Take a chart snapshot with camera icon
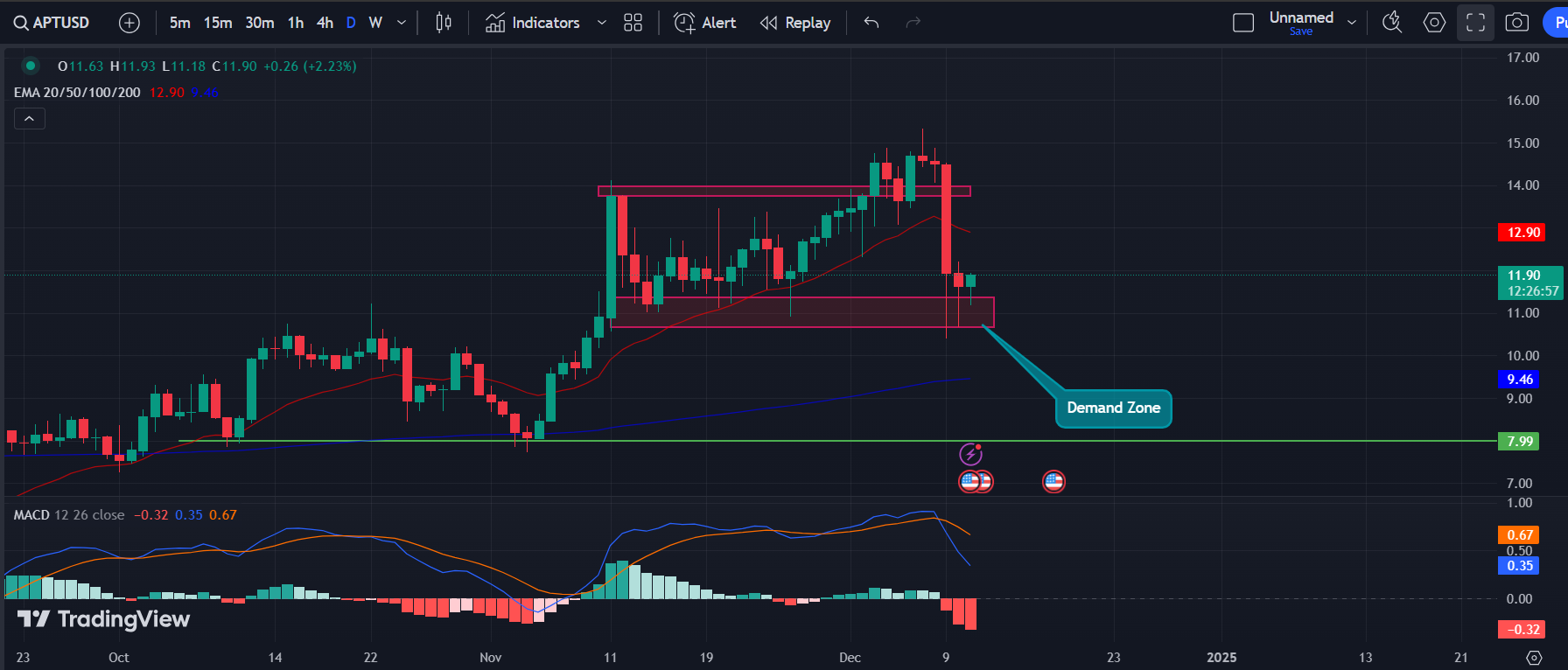This screenshot has width=1568, height=670. pos(1517,23)
